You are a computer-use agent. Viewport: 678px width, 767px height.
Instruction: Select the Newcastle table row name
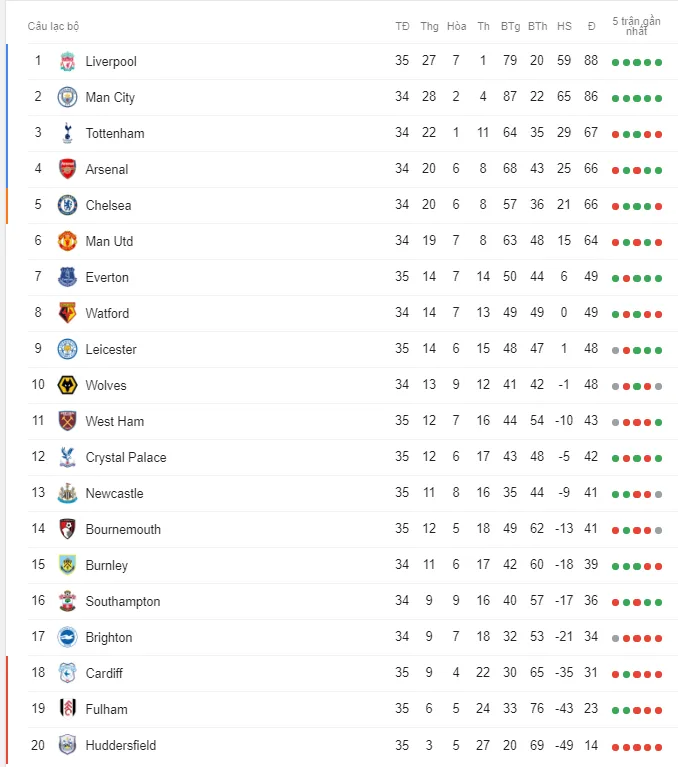tap(114, 493)
